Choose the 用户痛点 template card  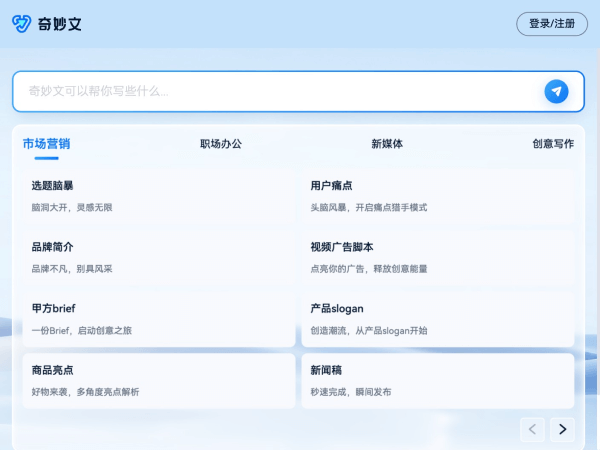pos(437,195)
